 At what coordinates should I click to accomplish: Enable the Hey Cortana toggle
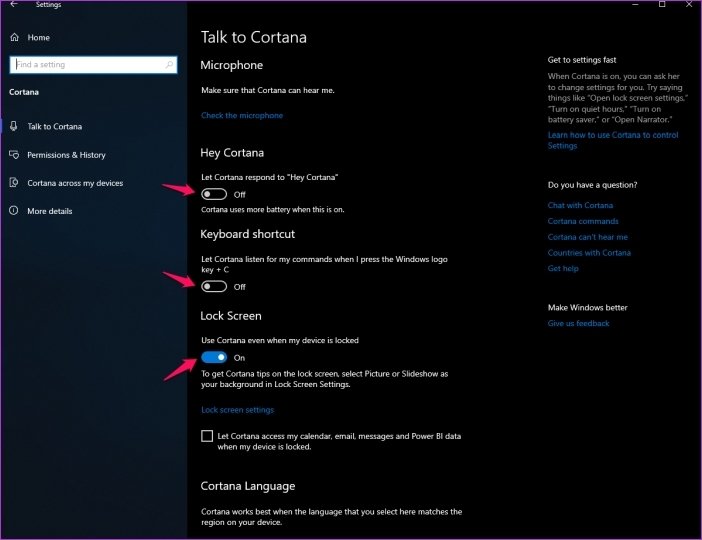pos(214,194)
